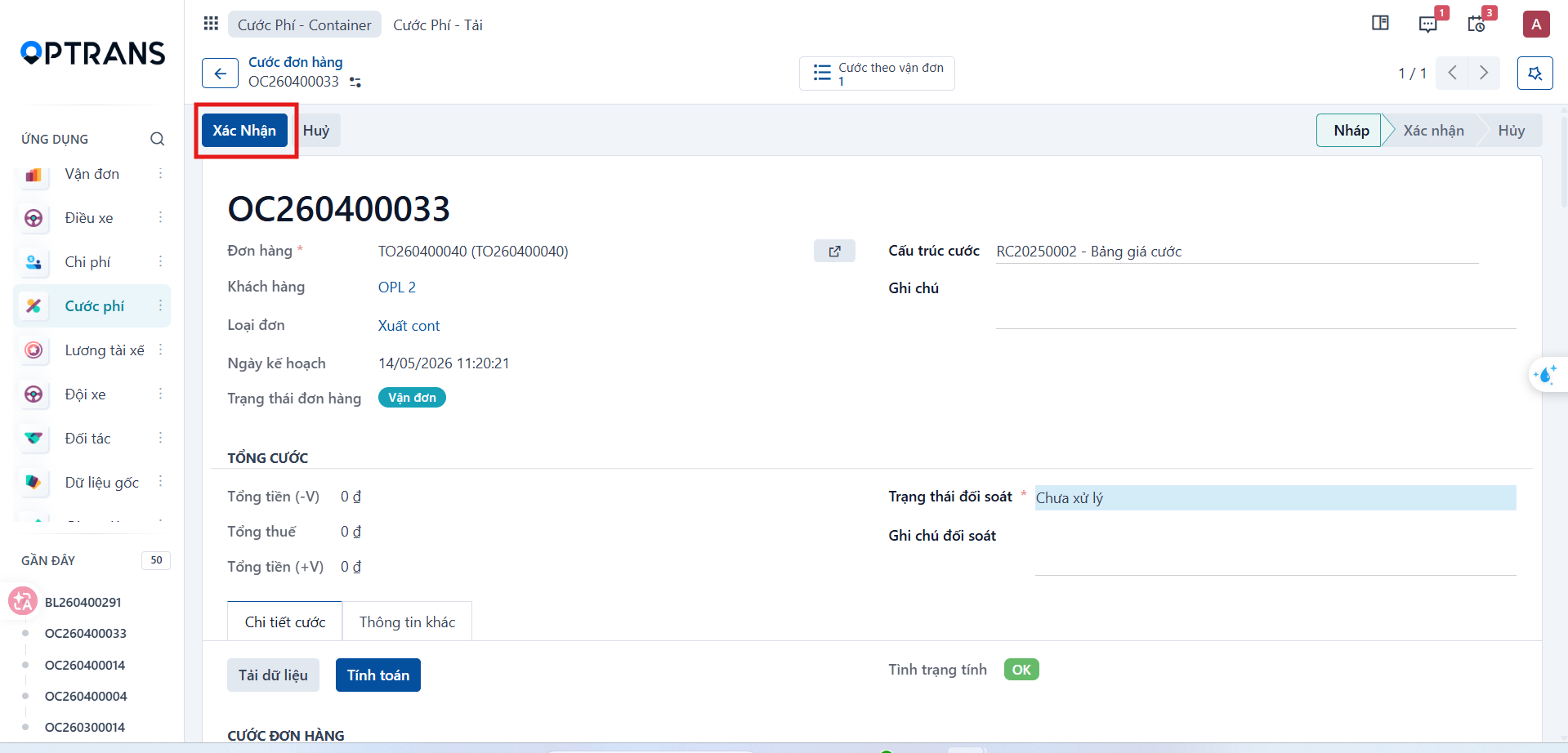Open the Cước Phí - Container menu
This screenshot has height=753, width=1568.
point(304,25)
